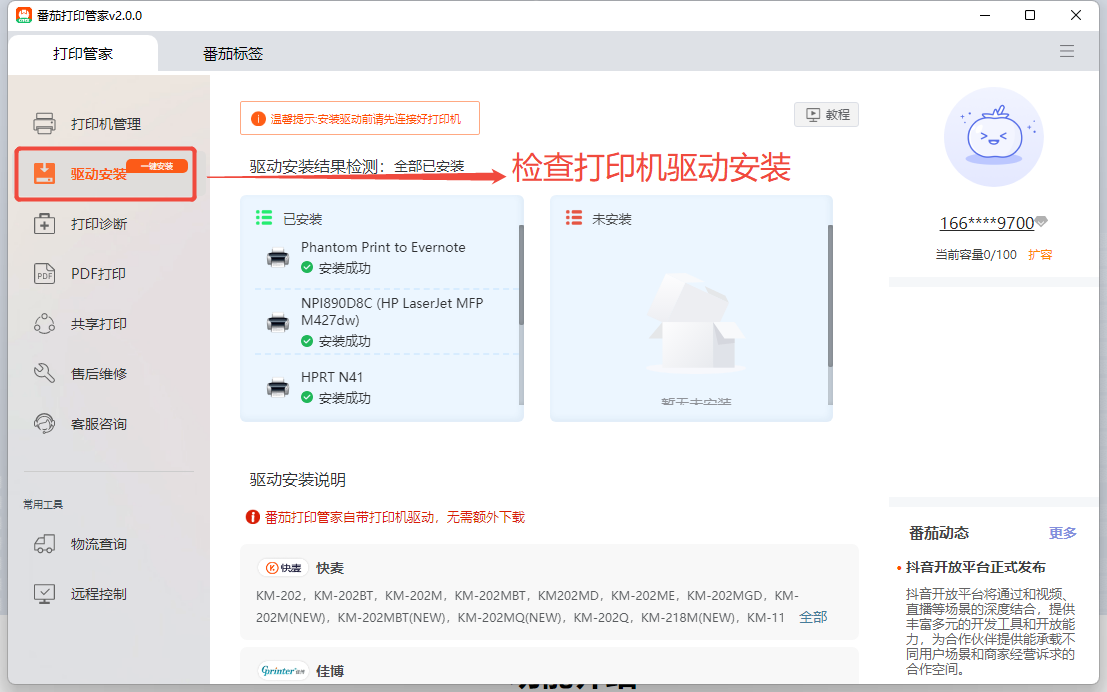Screen dimensions: 1107x692
Task: Open the 共享打印 share icon
Action: click(x=44, y=323)
